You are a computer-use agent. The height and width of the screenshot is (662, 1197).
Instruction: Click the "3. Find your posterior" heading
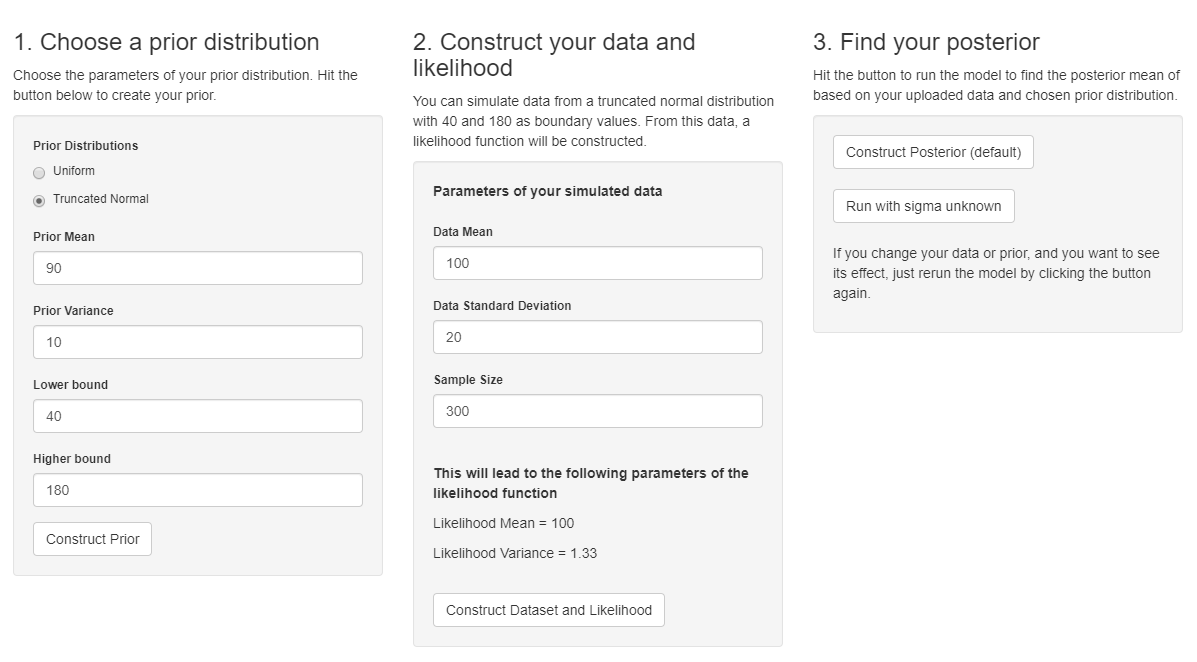(x=926, y=42)
